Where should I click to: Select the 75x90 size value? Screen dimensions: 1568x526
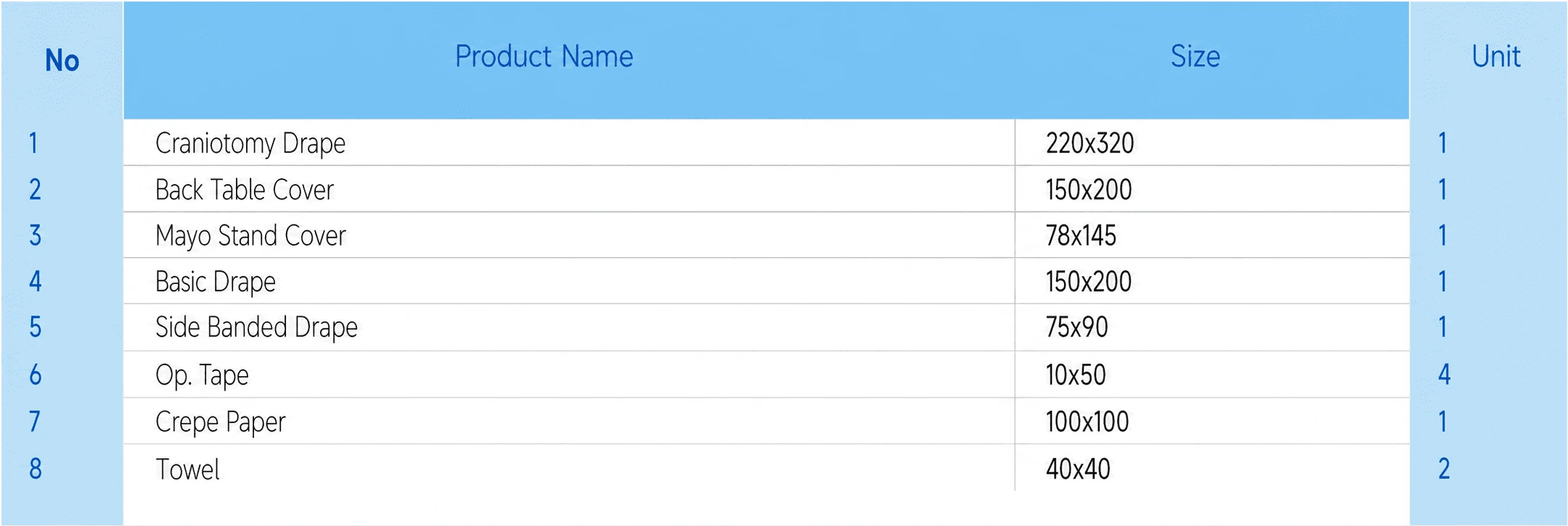(x=1076, y=327)
